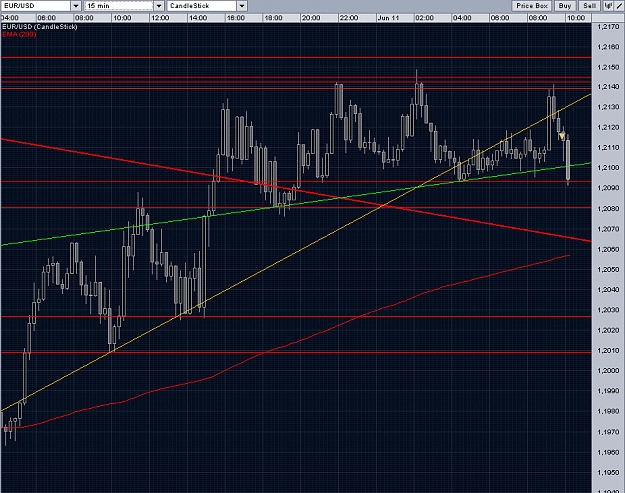This screenshot has height=493, width=625.
Task: Click the orange triangle marker on the chart
Action: 562,136
